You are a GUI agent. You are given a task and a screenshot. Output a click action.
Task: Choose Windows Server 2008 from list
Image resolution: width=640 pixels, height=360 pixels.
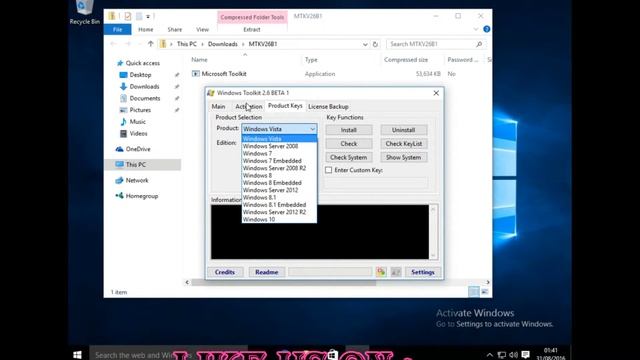[271, 146]
